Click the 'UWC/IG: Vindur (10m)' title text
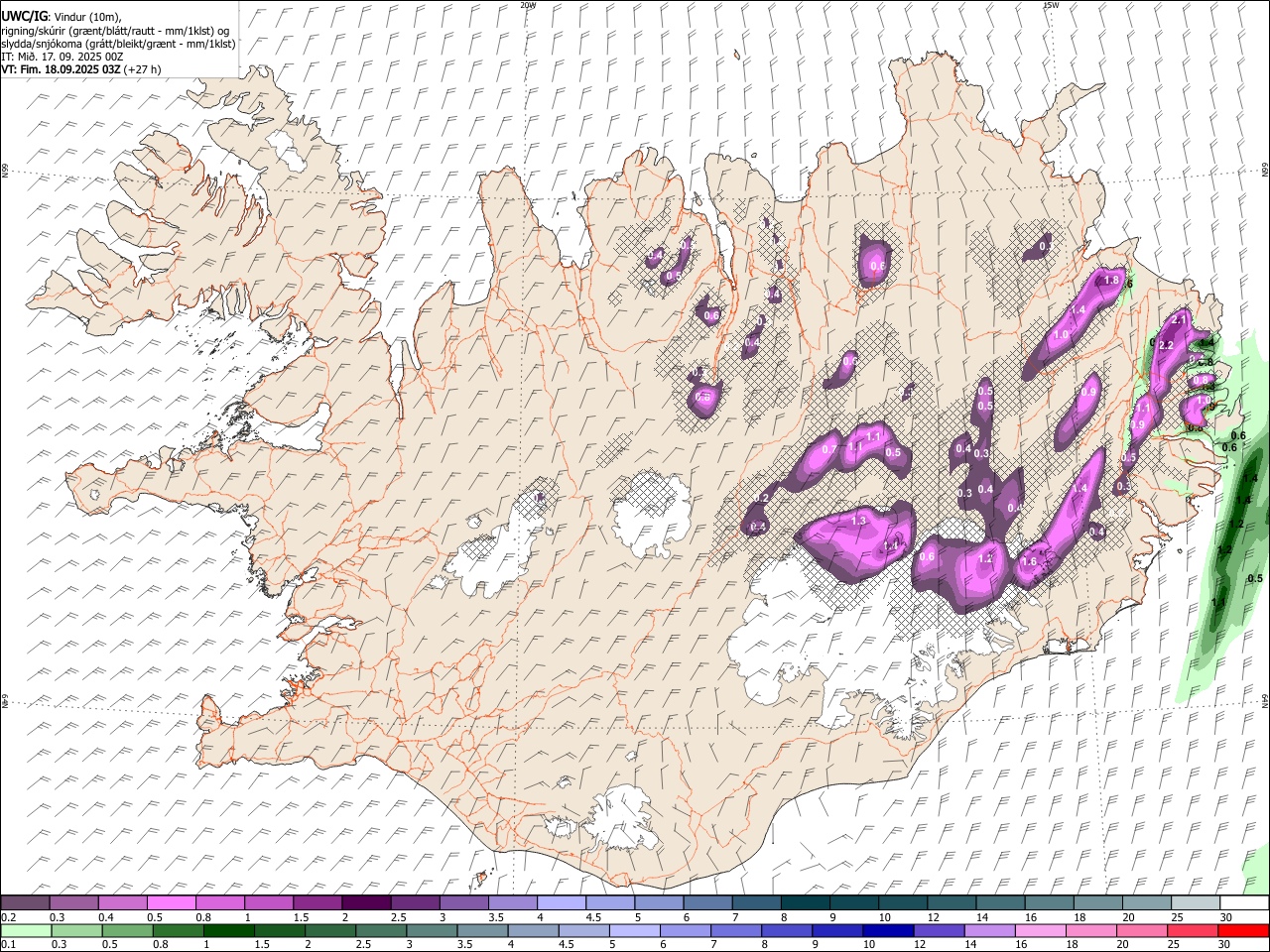 [x=61, y=16]
